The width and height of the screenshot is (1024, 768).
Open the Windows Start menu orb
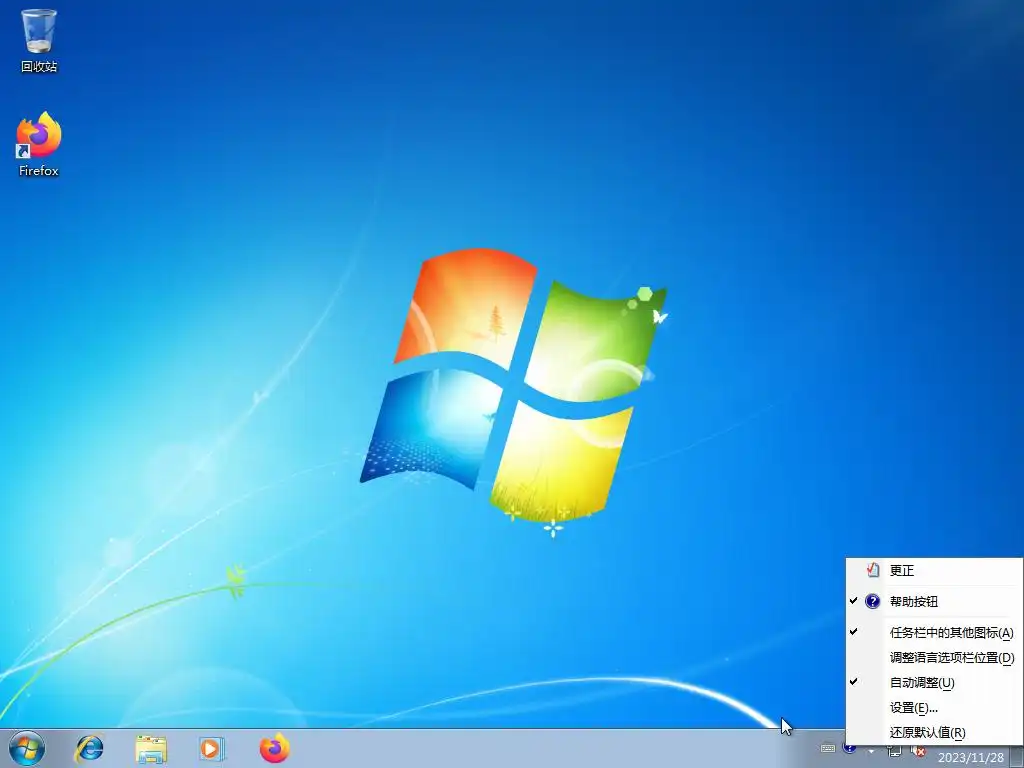[27, 748]
